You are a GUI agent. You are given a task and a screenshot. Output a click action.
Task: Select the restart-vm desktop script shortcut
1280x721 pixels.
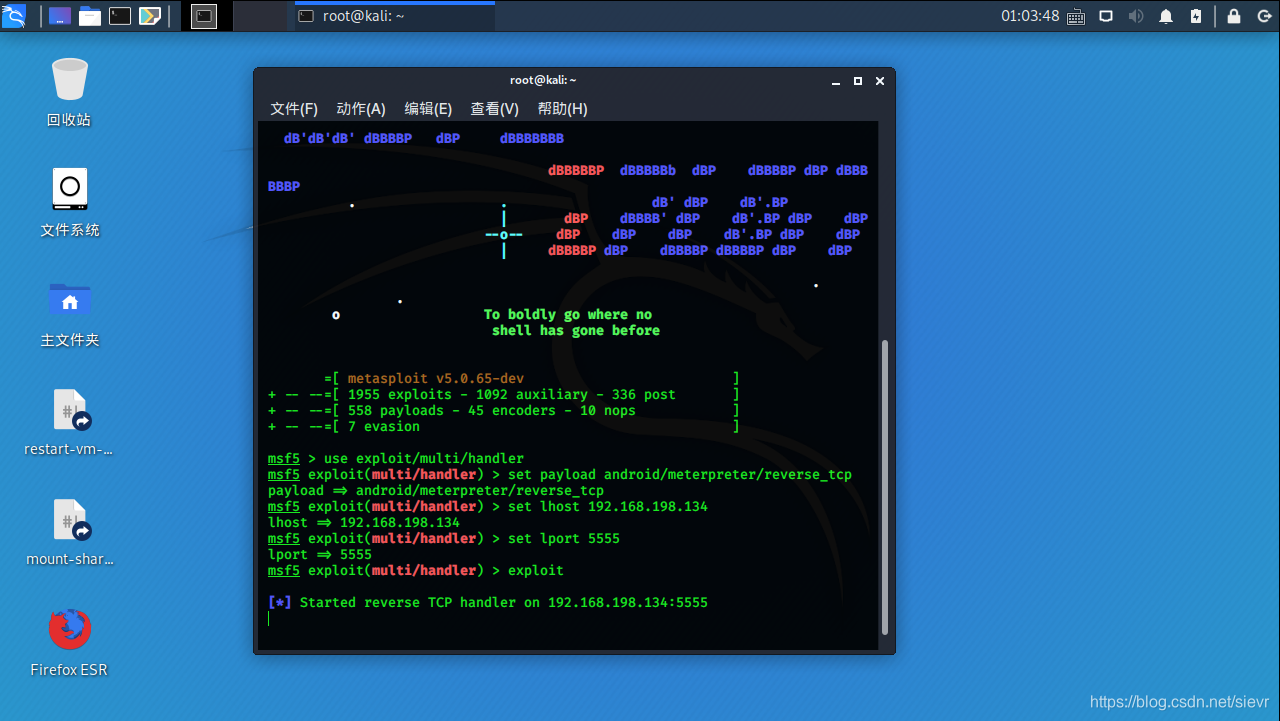[70, 423]
